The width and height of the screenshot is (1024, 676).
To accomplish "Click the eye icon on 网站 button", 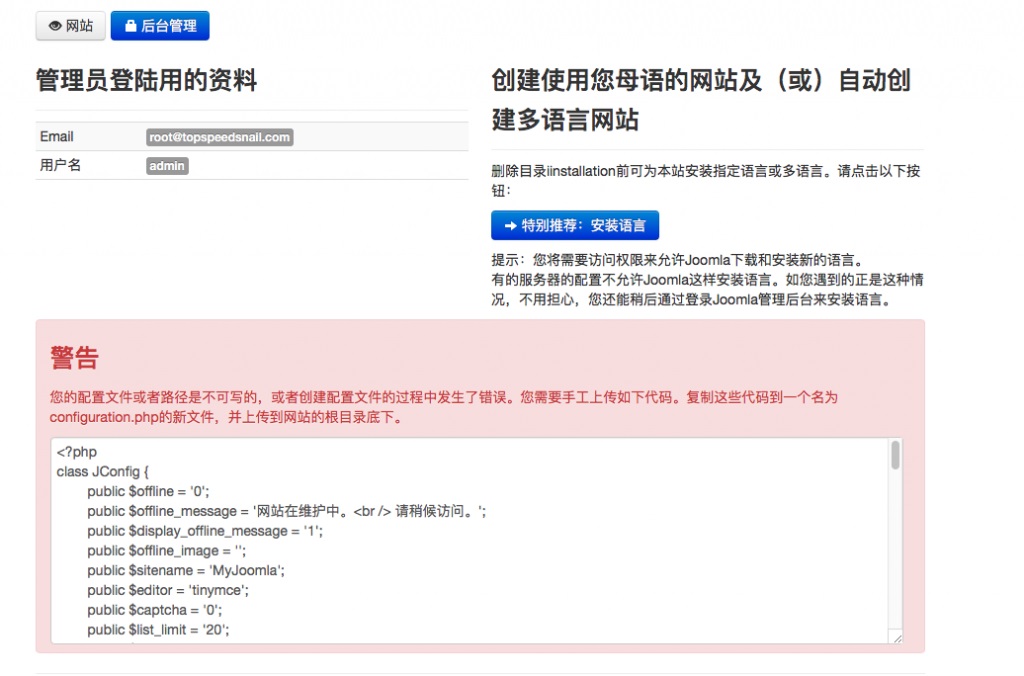I will point(56,26).
